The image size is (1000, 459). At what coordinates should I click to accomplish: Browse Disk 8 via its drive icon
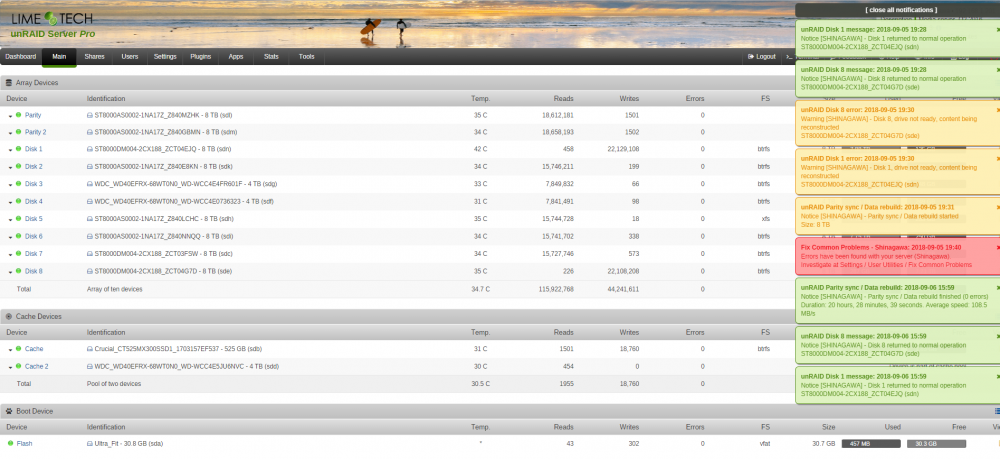pyautogui.click(x=90, y=271)
